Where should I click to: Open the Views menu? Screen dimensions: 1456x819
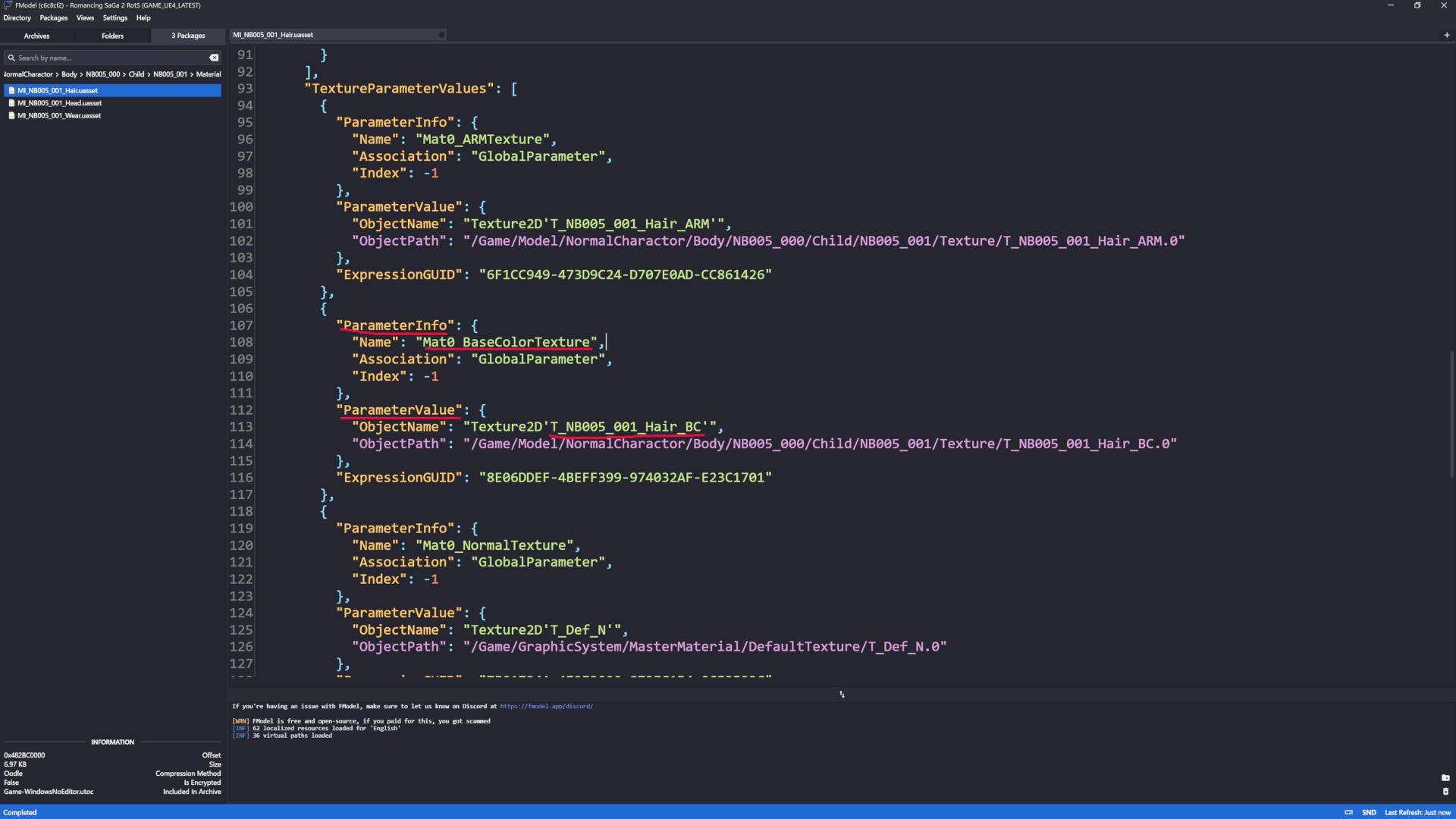(85, 18)
